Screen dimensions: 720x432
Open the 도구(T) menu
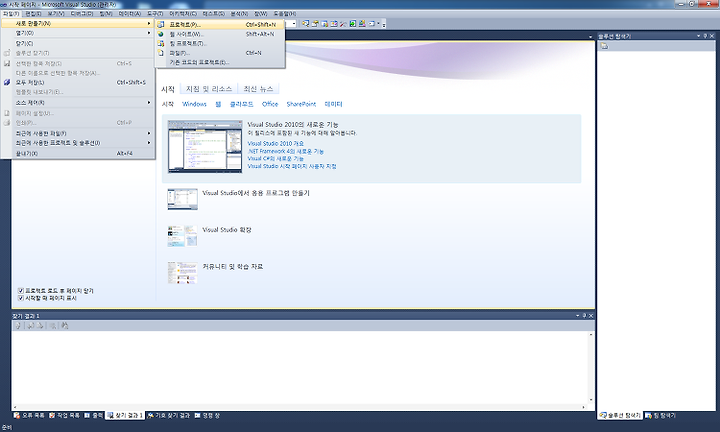(155, 14)
